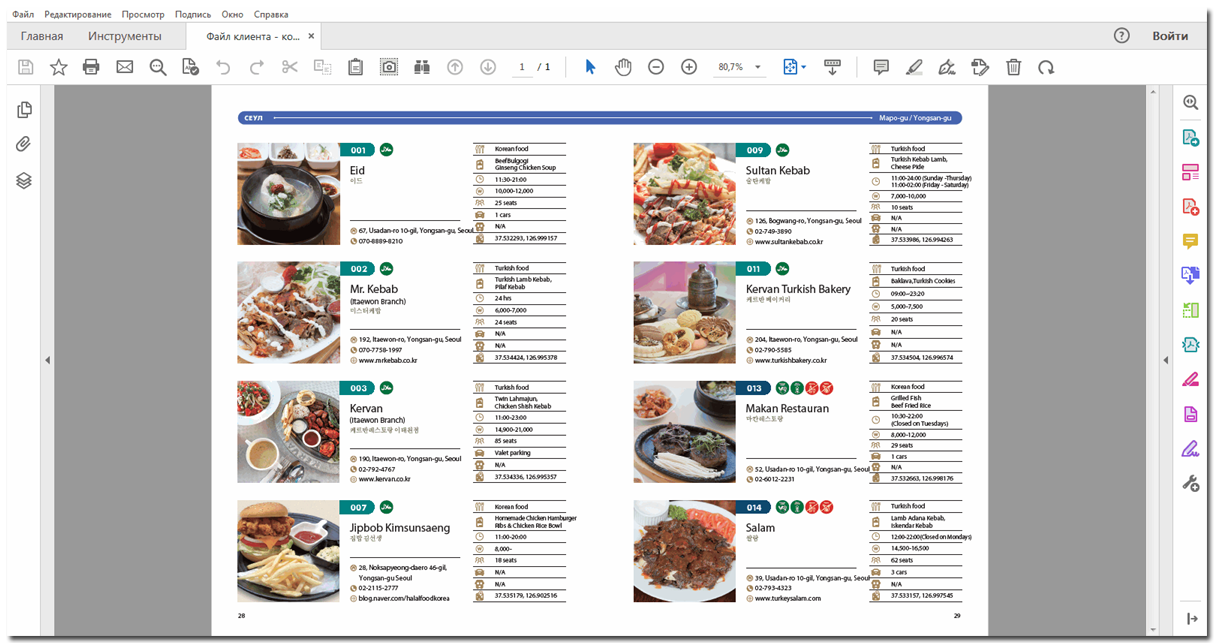Image resolution: width=1214 pixels, height=643 pixels.
Task: Click the trash delete icon
Action: point(1013,67)
